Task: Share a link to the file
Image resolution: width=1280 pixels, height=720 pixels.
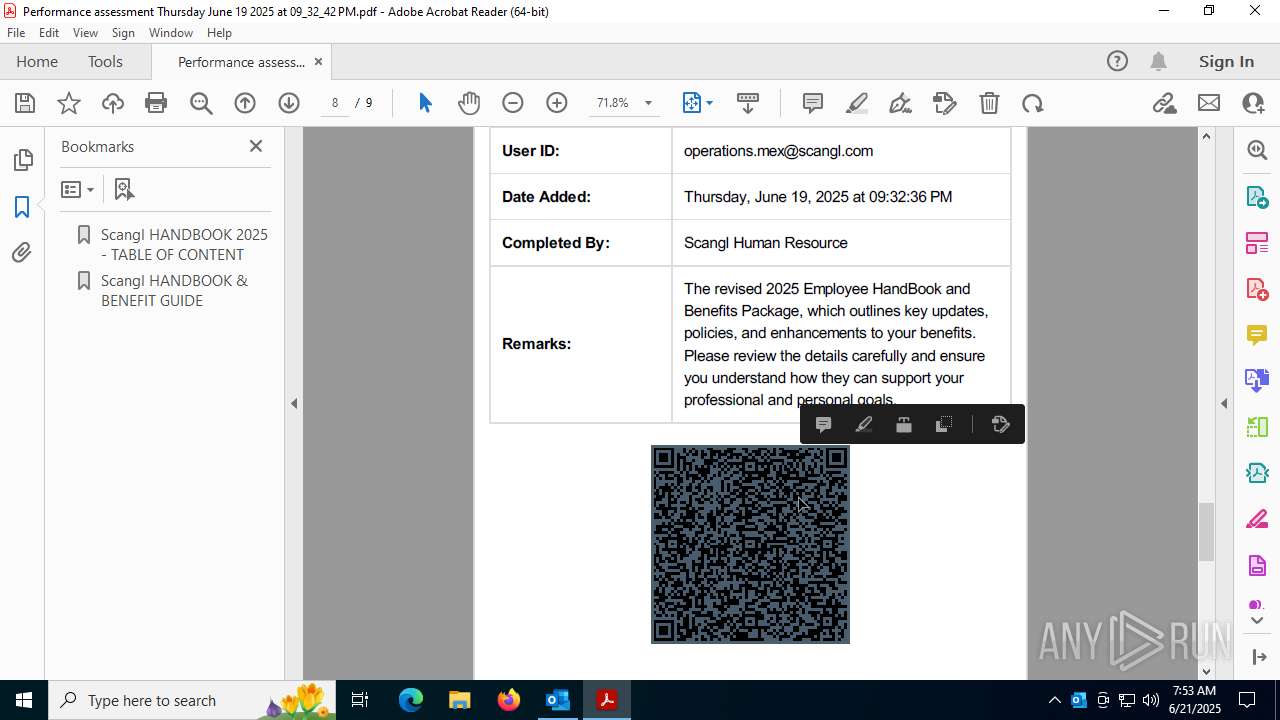Action: click(x=1165, y=103)
